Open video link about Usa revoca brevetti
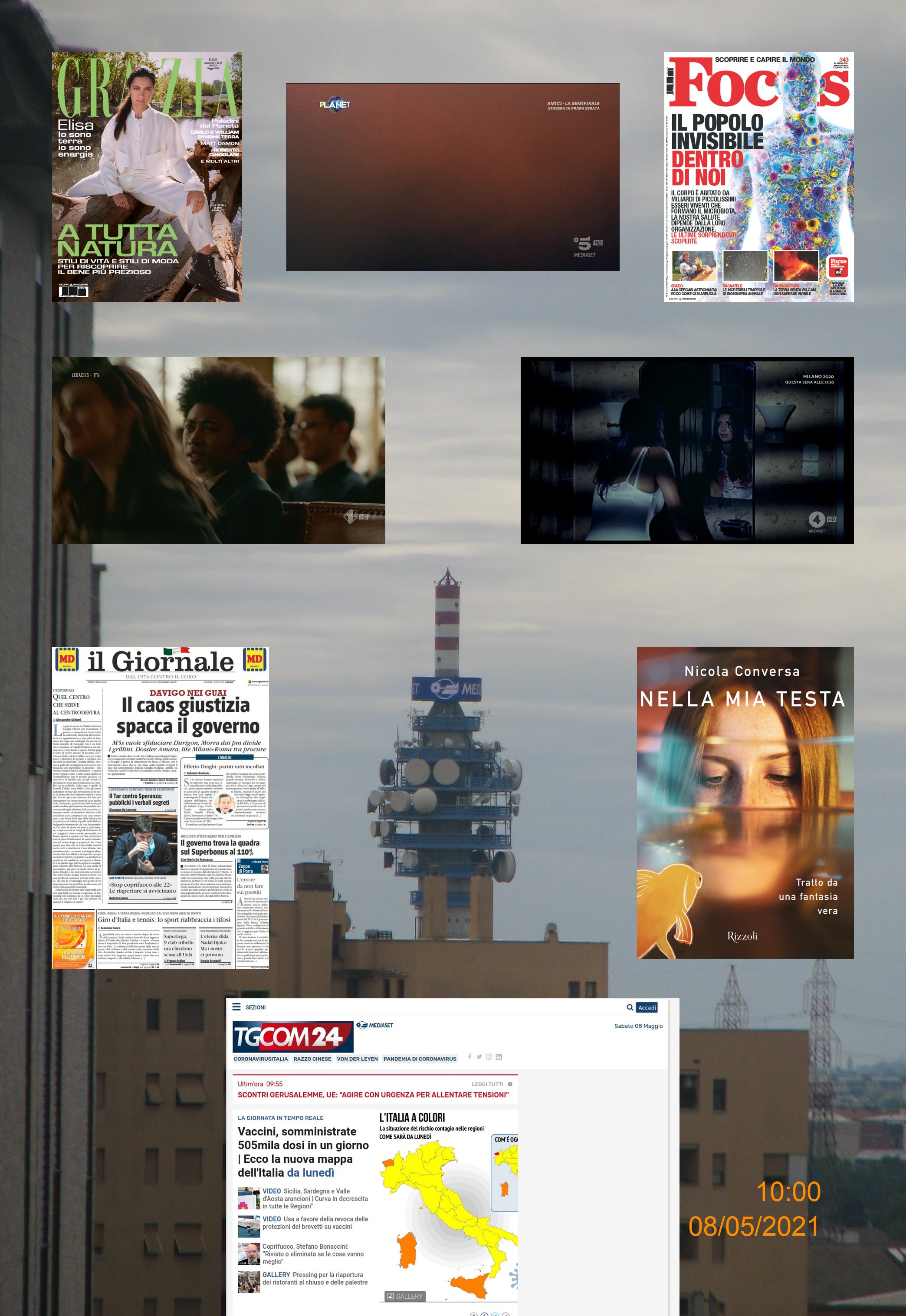Viewport: 906px width, 1316px height. (x=315, y=1222)
